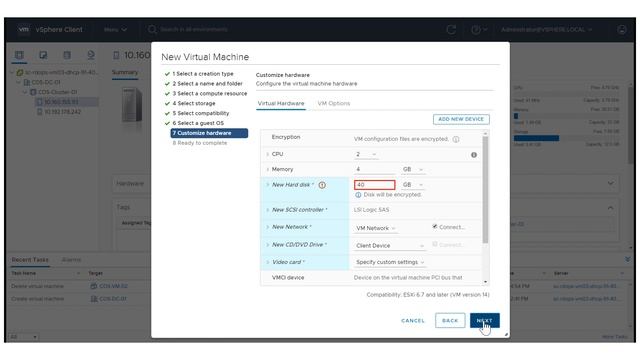Open Hosts and Clusters inventory icon
The width and height of the screenshot is (640, 360).
(x=19, y=55)
